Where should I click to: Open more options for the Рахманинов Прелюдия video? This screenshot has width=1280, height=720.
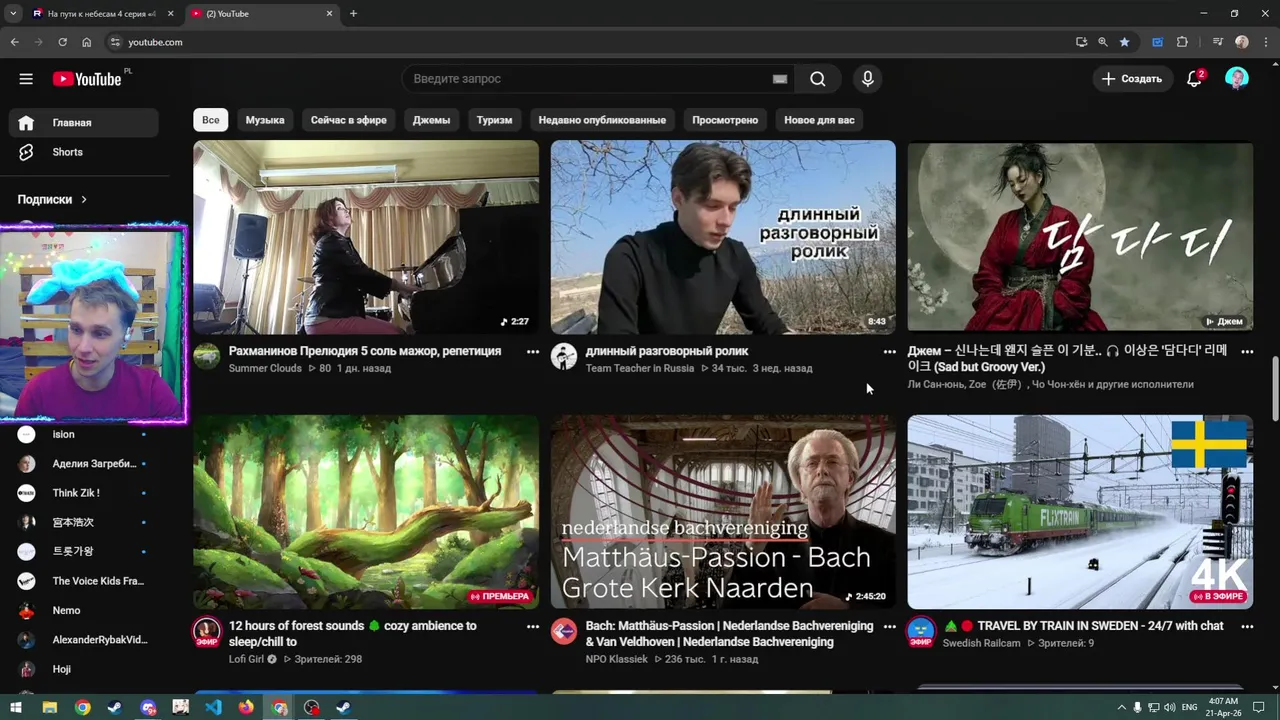(x=533, y=352)
